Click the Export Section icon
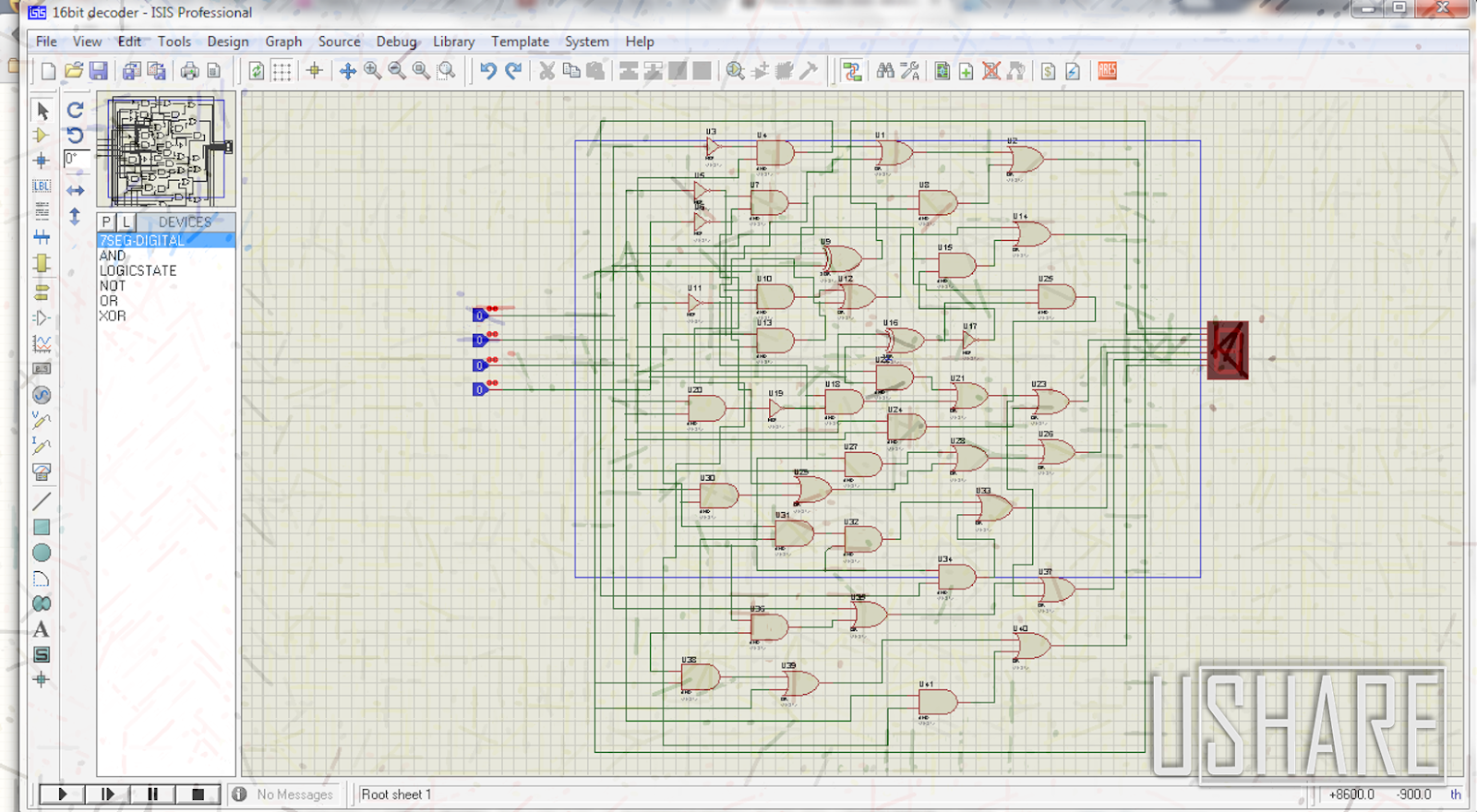Screen dimensions: 1477x812 (x=156, y=71)
